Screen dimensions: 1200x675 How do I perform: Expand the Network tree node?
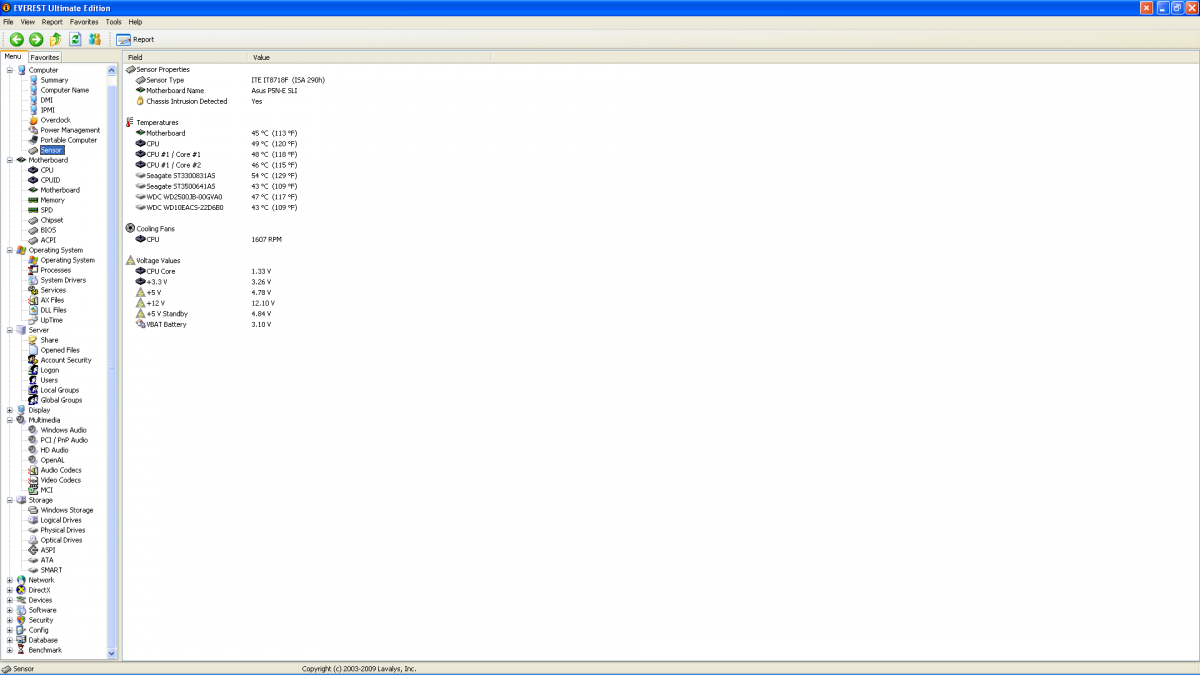click(10, 580)
